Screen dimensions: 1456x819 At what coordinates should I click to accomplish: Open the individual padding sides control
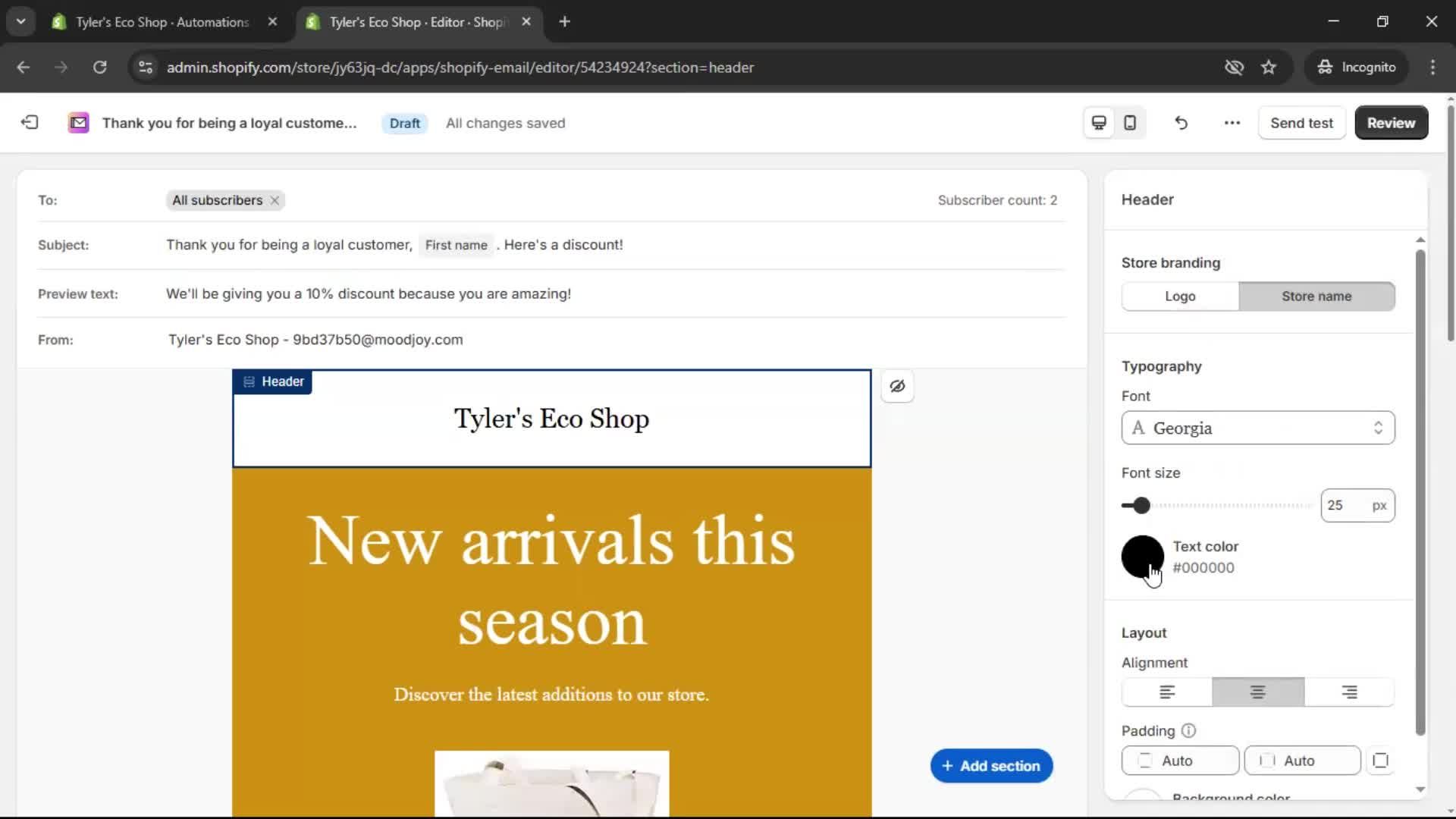1380,761
